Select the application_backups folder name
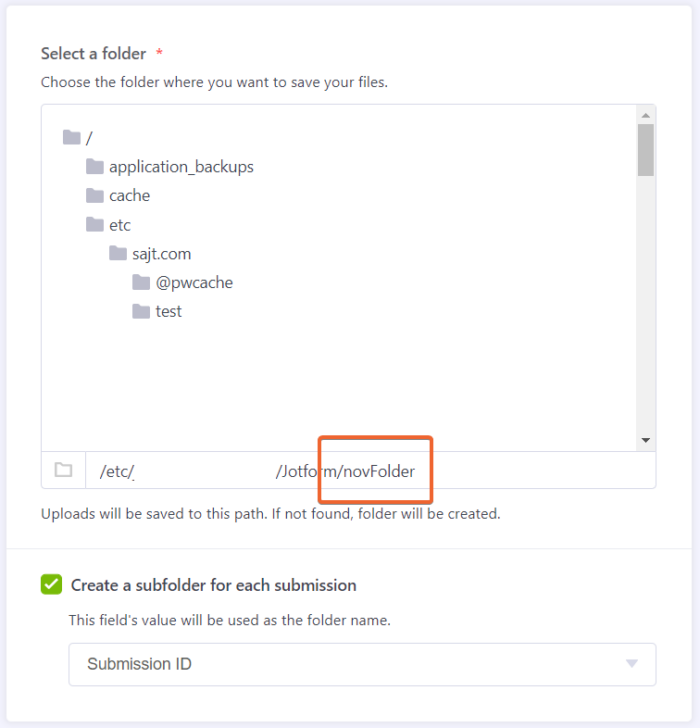This screenshot has height=728, width=700. point(181,166)
